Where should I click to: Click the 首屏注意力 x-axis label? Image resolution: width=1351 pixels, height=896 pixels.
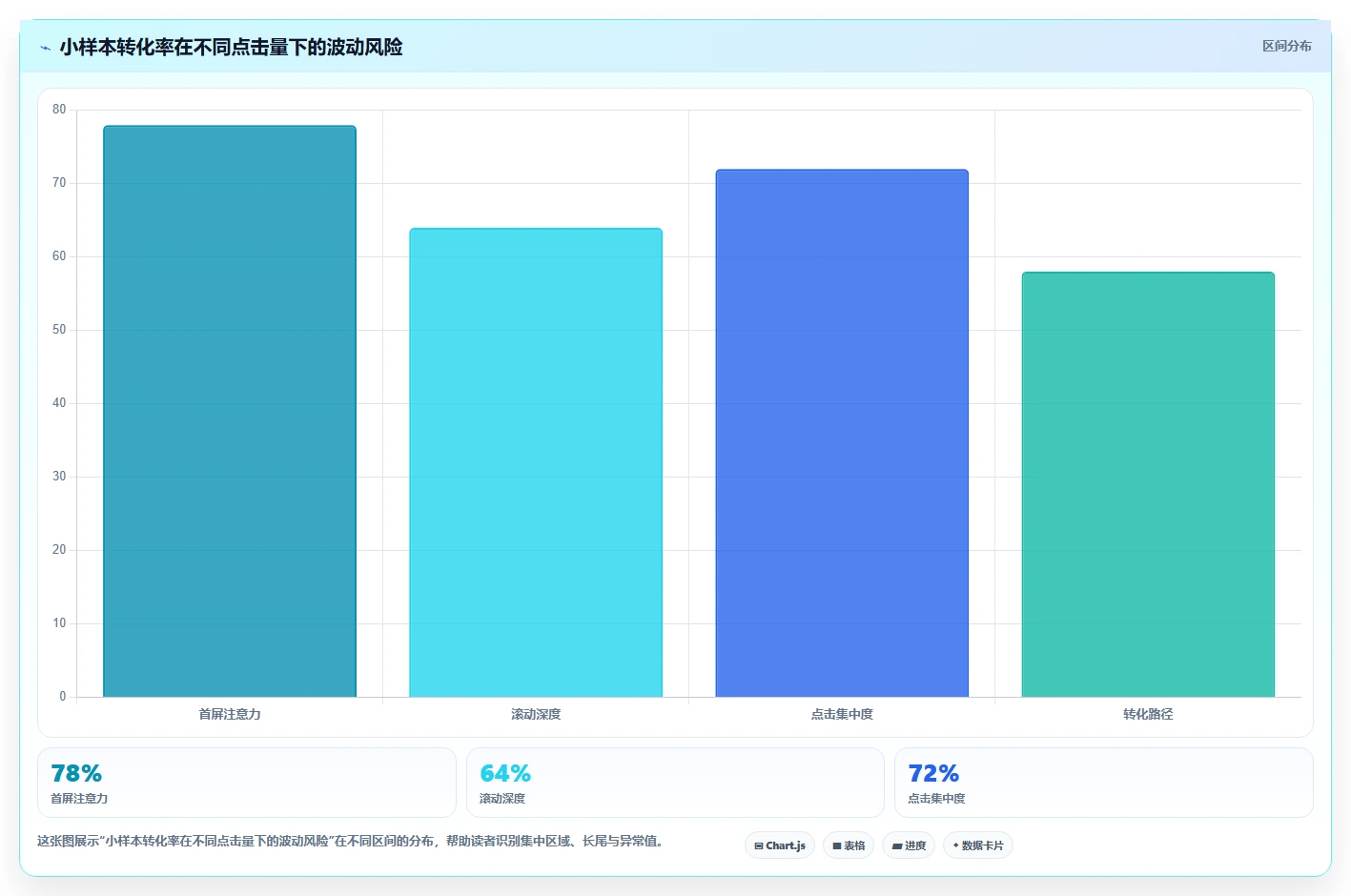click(x=230, y=714)
